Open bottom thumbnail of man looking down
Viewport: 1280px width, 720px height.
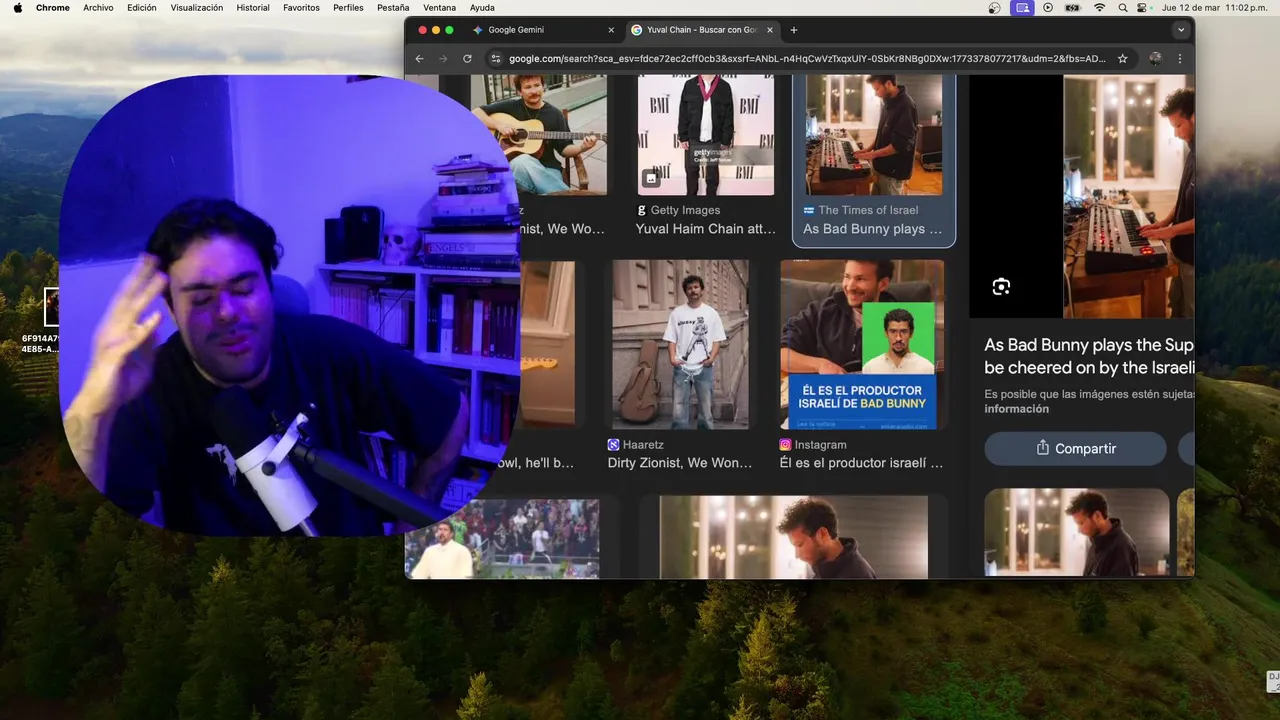pos(794,537)
